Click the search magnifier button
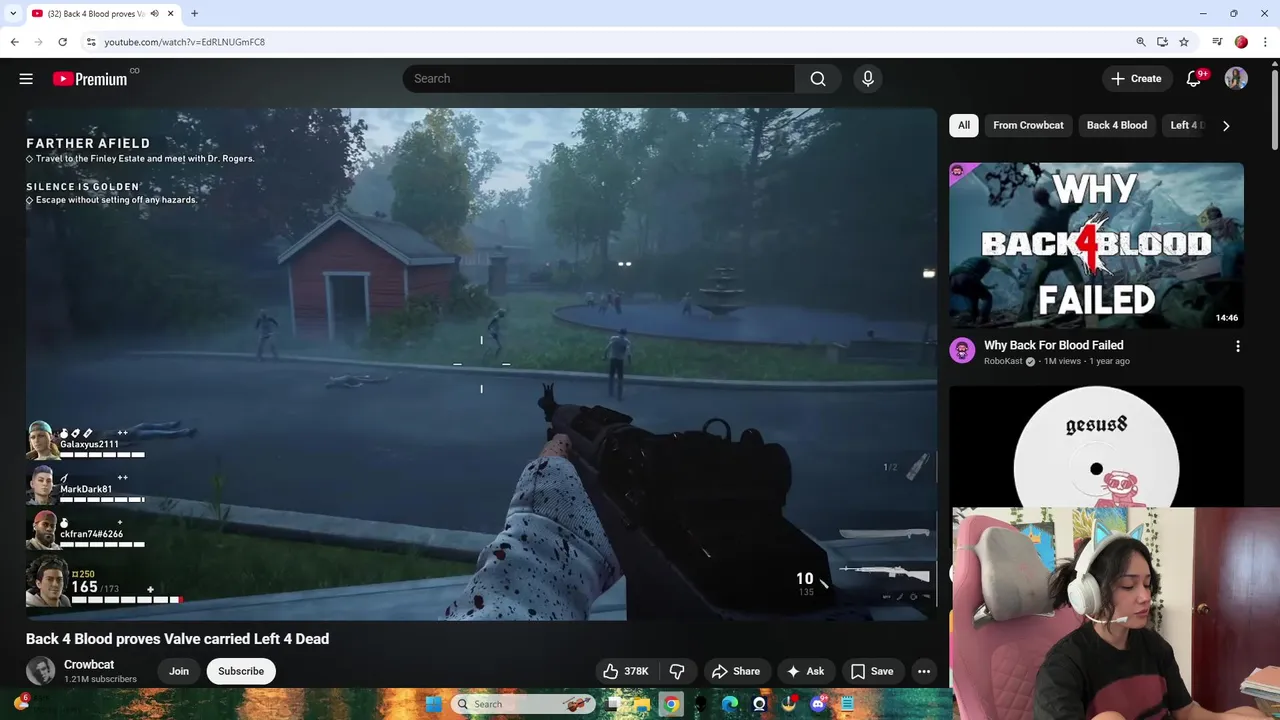1280x720 pixels. pyautogui.click(x=818, y=79)
